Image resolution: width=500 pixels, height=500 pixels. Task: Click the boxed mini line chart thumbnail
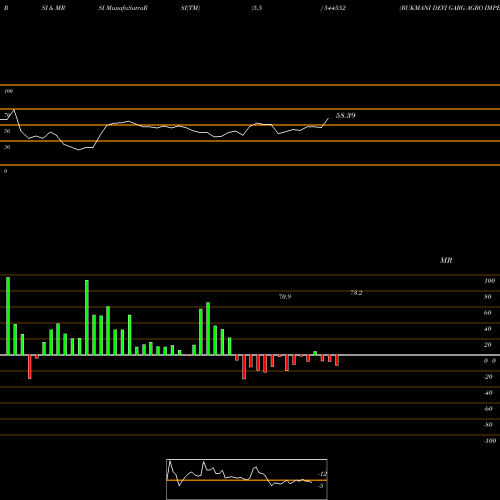247,479
